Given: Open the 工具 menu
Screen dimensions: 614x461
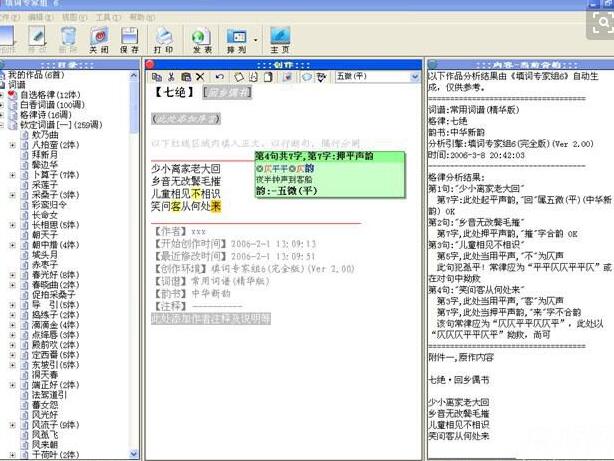Looking at the screenshot, I should [108, 17].
